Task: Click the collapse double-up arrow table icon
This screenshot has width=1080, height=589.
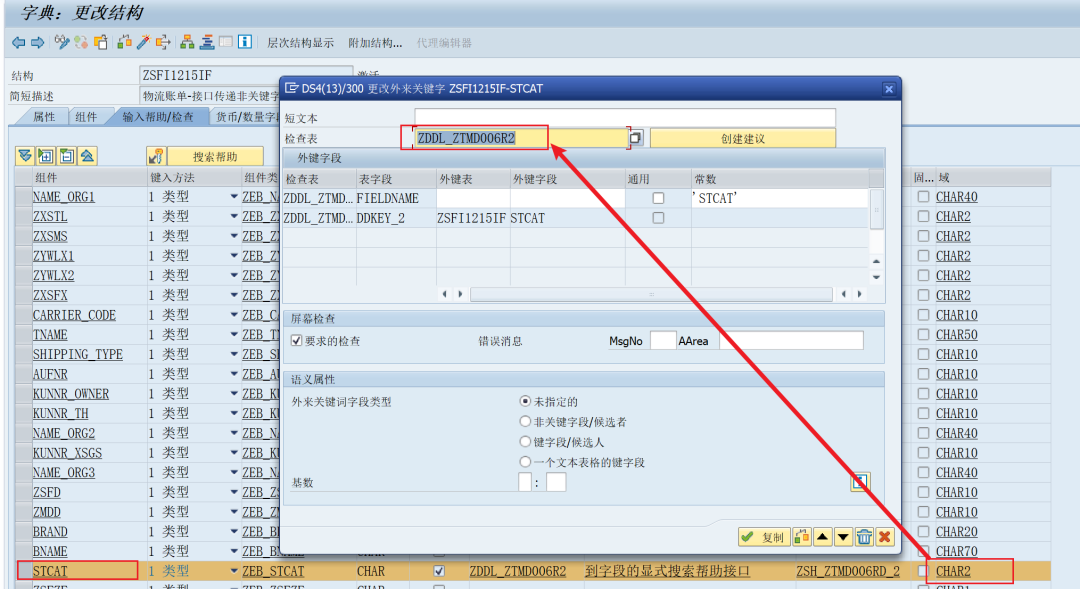Action: [x=87, y=156]
